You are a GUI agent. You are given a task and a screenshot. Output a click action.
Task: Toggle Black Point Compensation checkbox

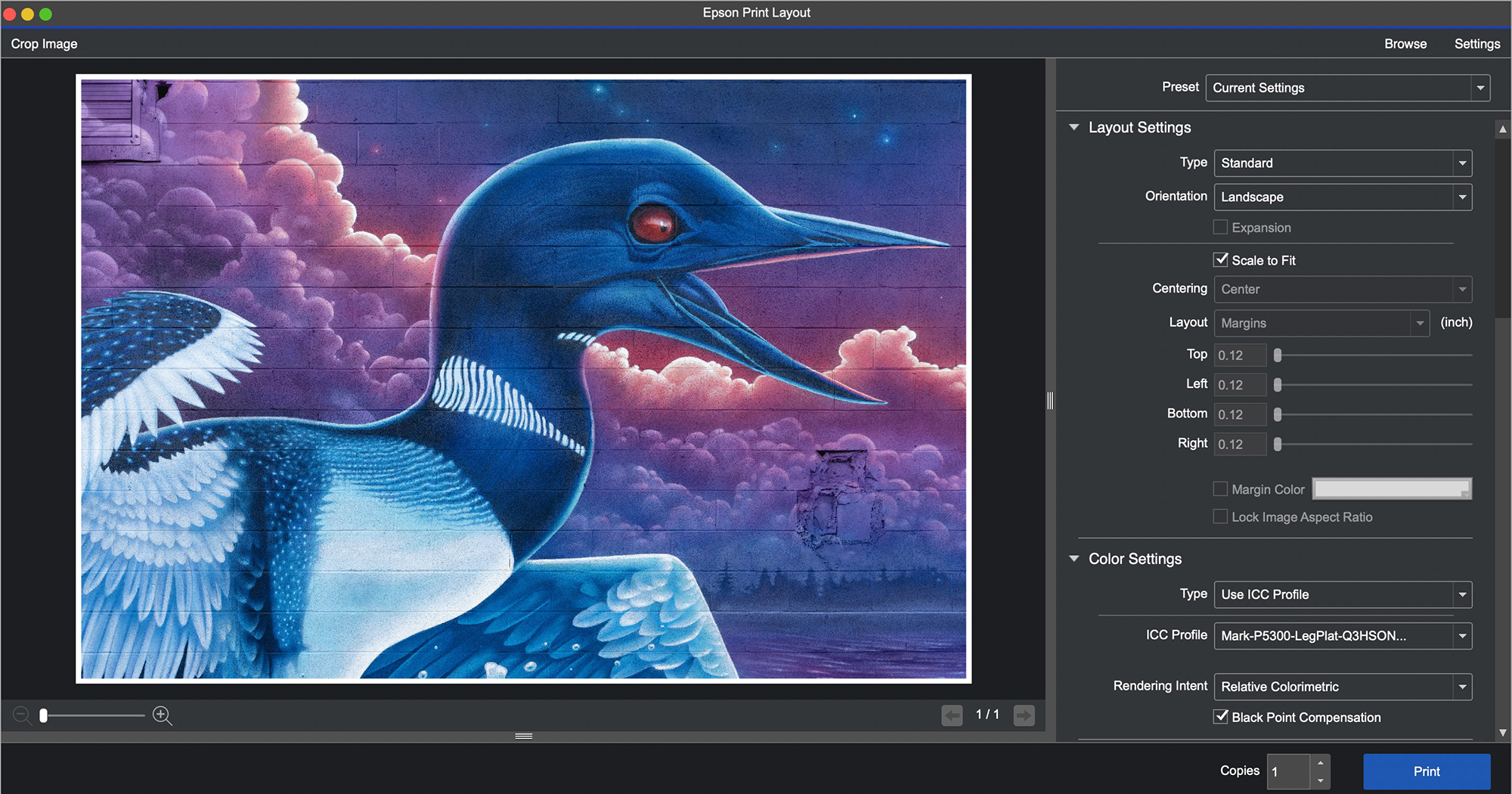click(1220, 716)
